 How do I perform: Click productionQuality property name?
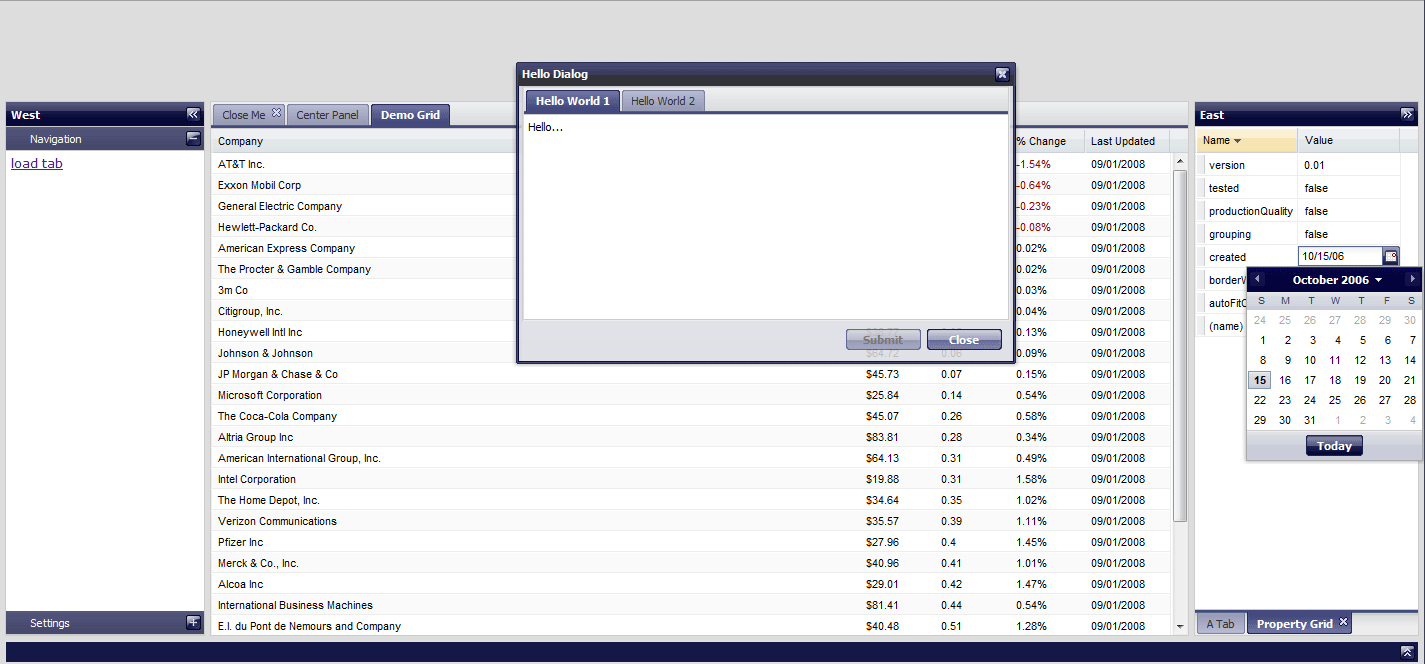pos(1251,211)
